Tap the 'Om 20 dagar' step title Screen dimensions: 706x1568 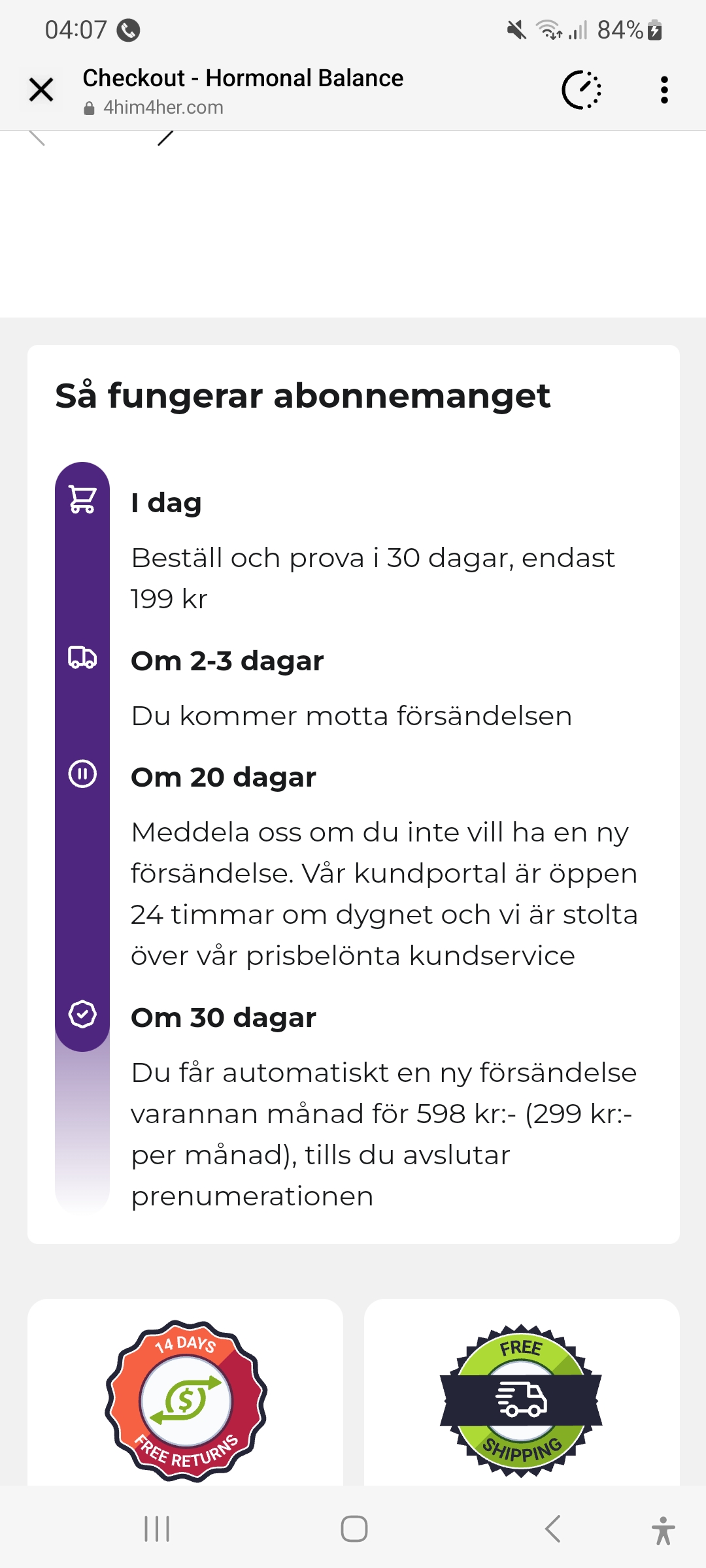point(224,777)
